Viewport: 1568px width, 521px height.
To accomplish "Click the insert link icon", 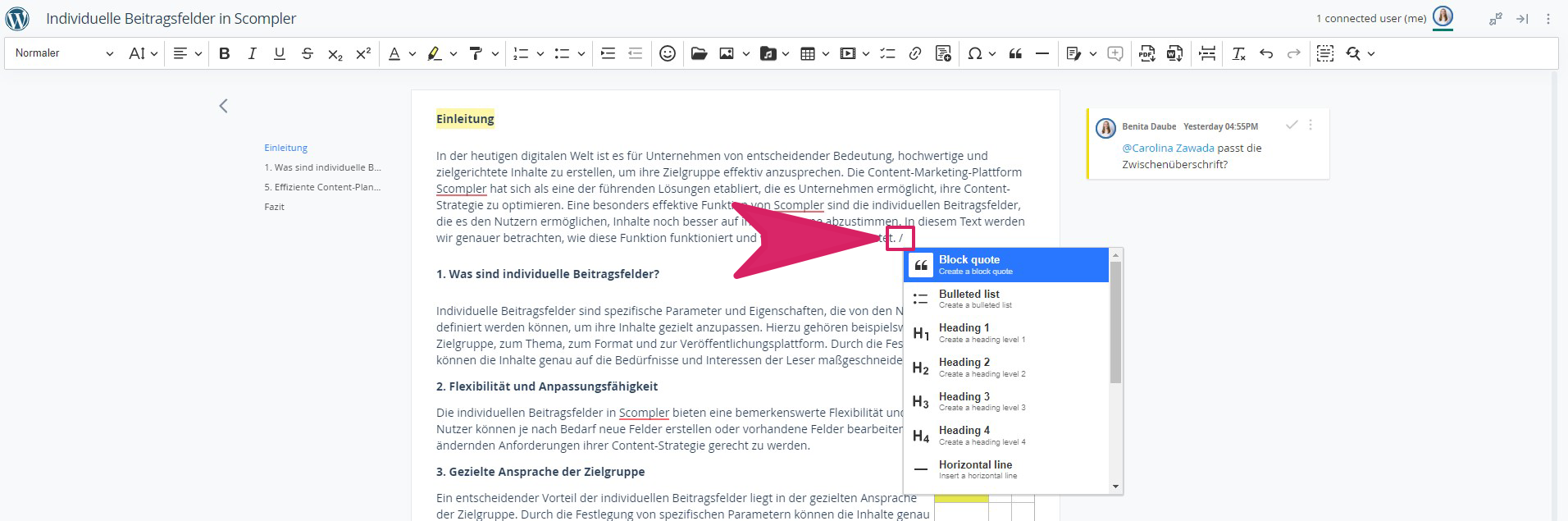I will coord(915,53).
